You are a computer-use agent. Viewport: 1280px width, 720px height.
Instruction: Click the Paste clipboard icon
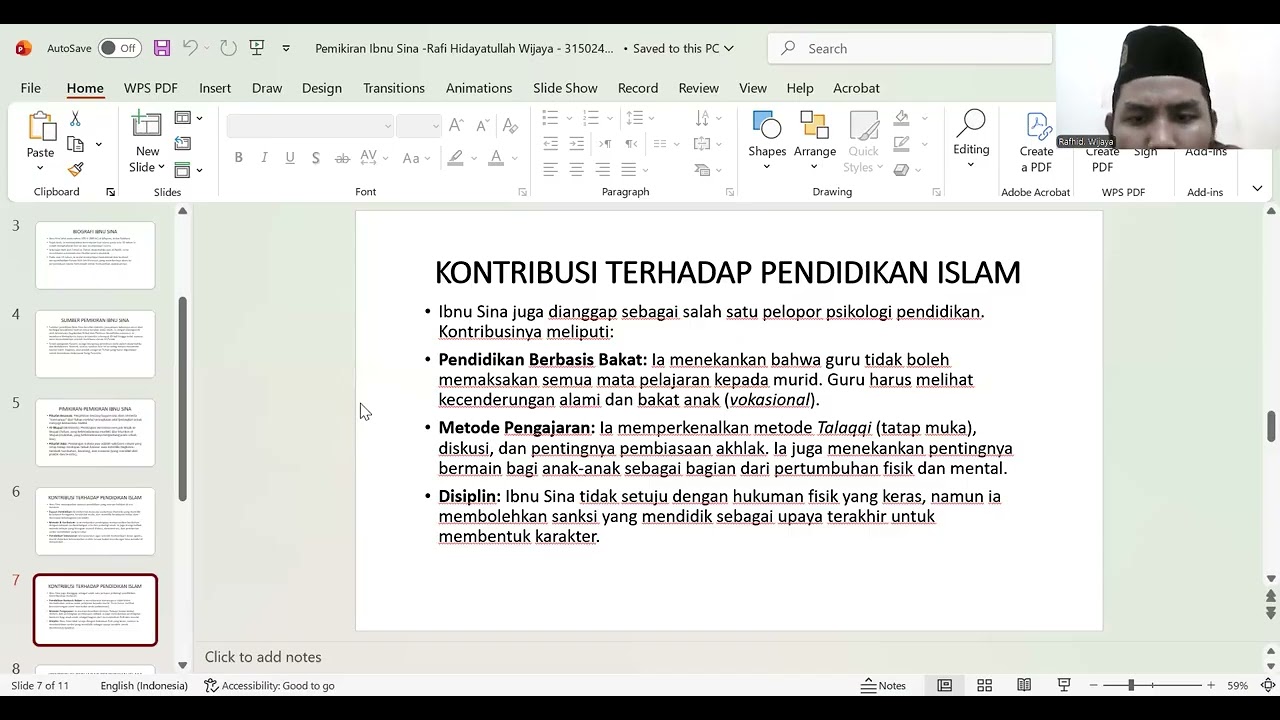click(41, 126)
